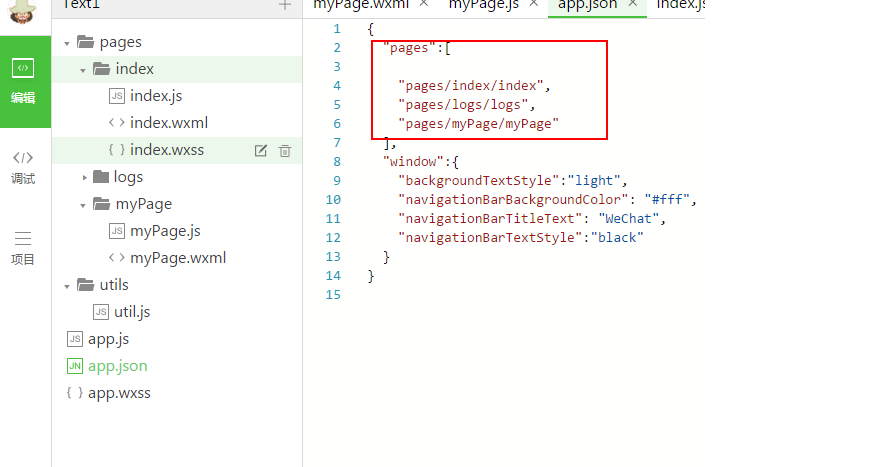Collapse the index folder arrow

coord(83,70)
